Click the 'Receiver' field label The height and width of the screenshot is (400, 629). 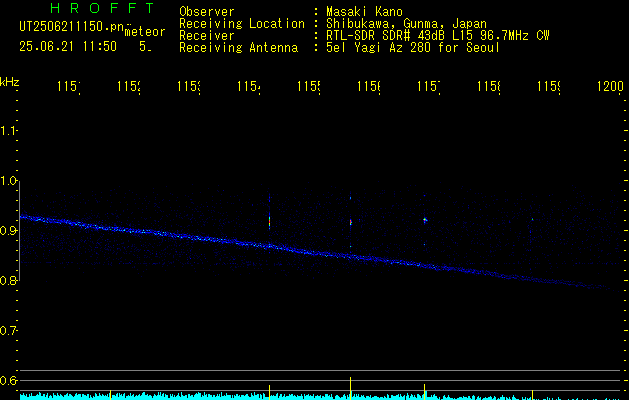tap(207, 36)
